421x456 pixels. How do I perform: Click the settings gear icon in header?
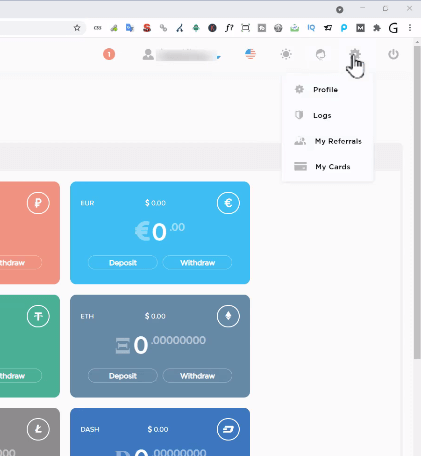click(x=355, y=54)
